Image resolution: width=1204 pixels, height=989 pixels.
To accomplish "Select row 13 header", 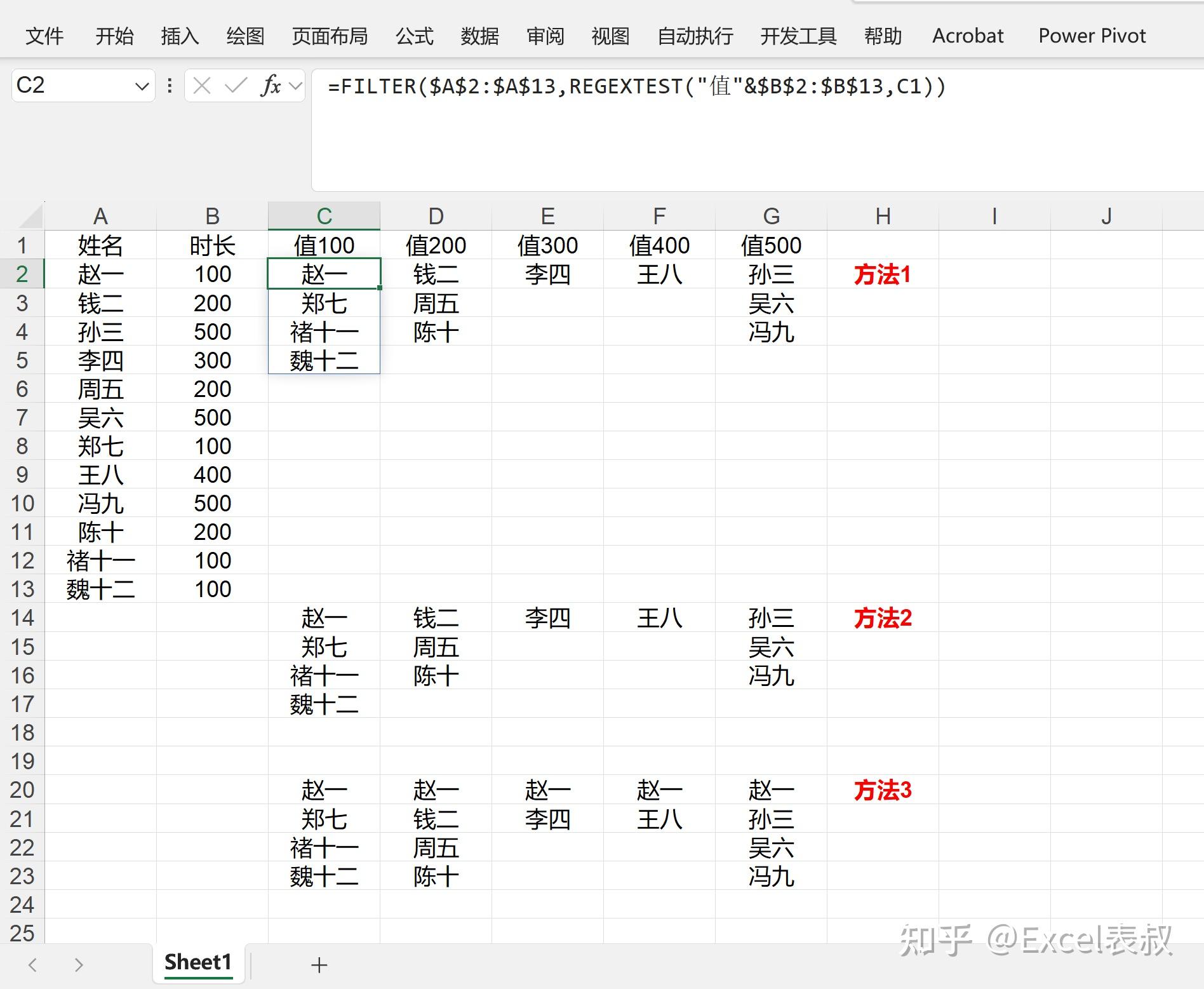I will point(22,589).
